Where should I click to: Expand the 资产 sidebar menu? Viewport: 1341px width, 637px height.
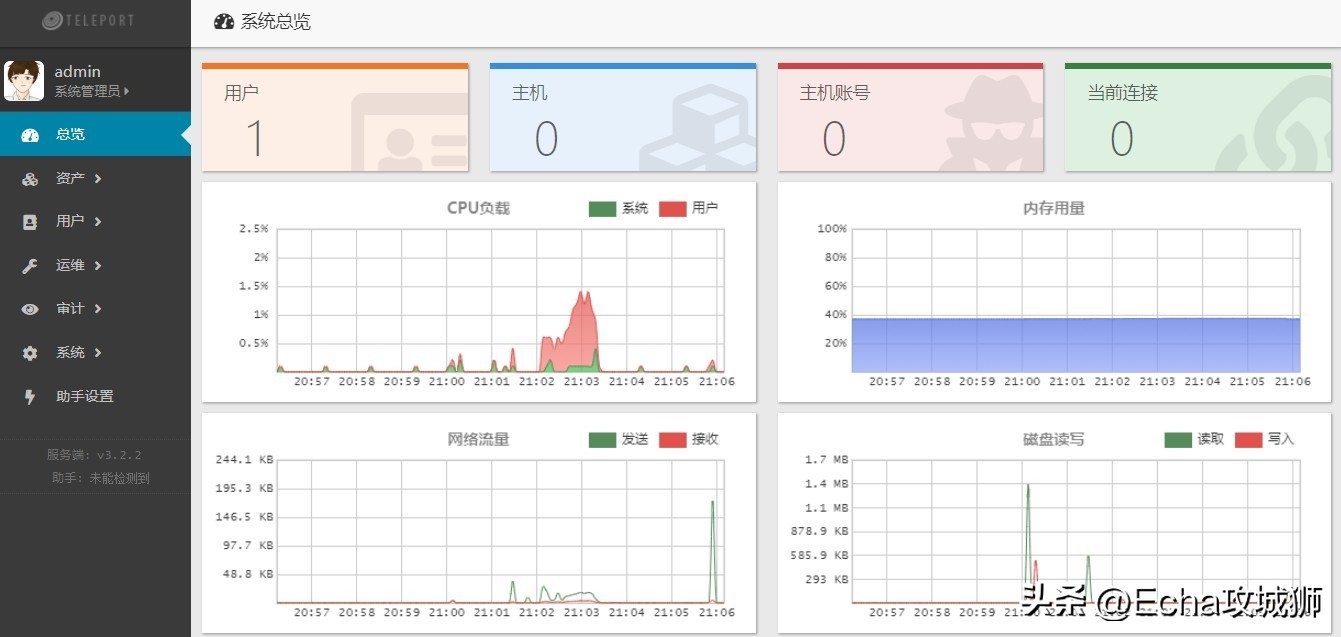click(x=70, y=178)
